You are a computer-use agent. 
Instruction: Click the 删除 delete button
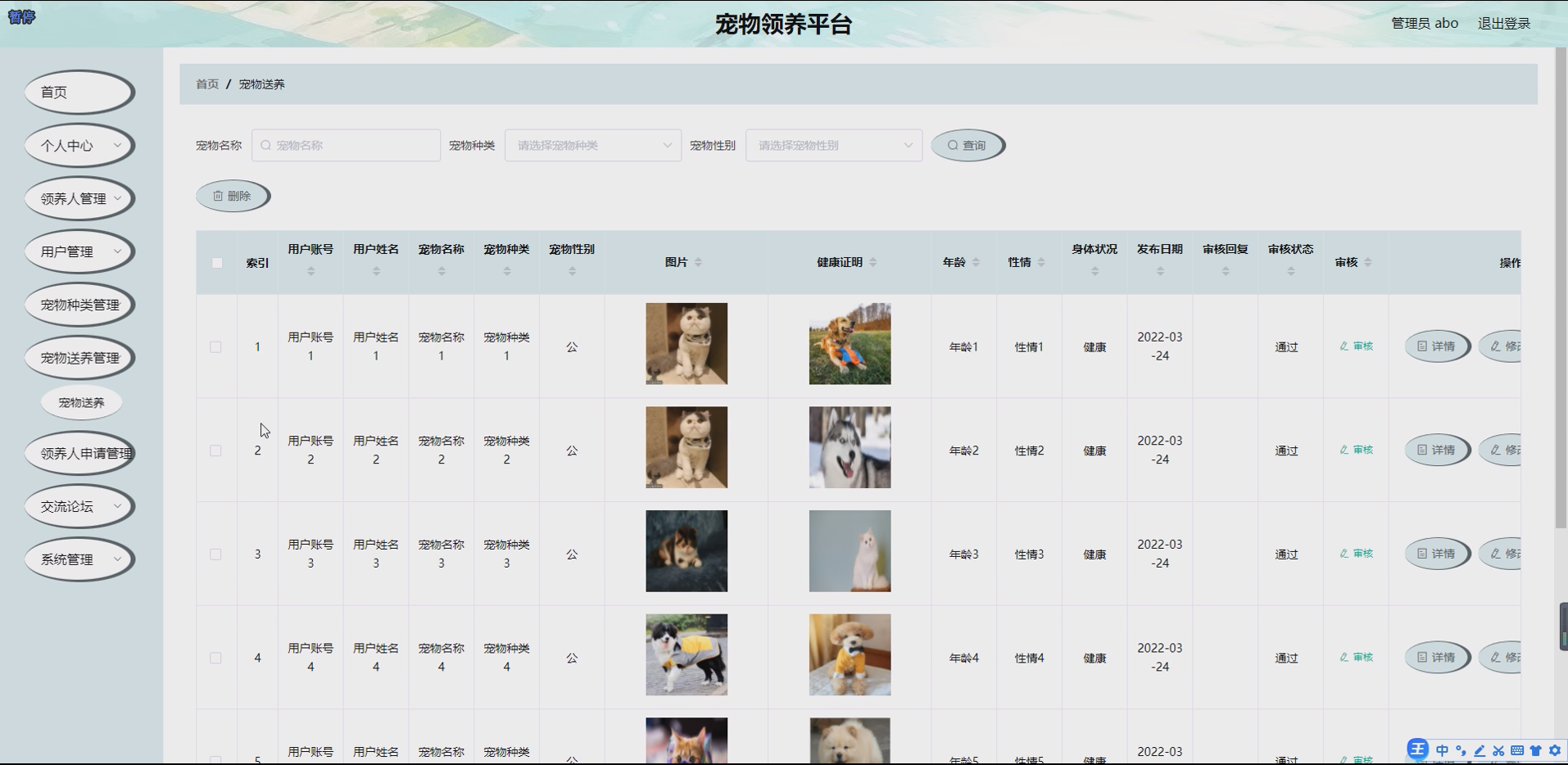coord(233,196)
